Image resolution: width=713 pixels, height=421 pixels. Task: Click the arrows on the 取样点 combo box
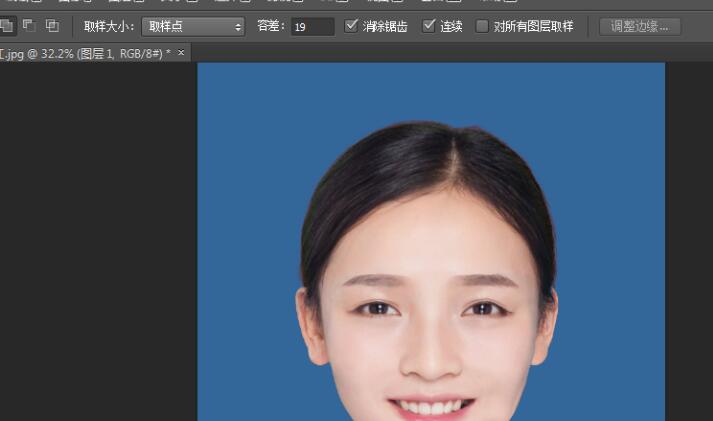238,26
